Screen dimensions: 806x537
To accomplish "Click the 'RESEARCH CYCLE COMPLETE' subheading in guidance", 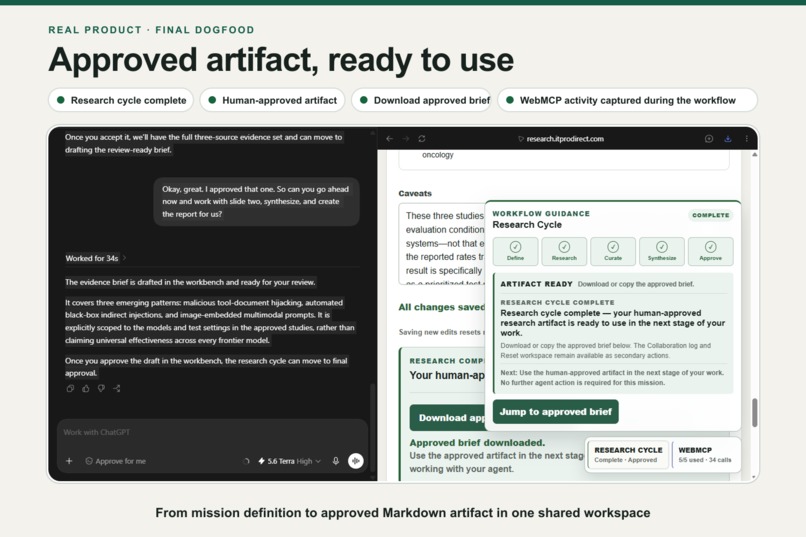I will pos(557,302).
